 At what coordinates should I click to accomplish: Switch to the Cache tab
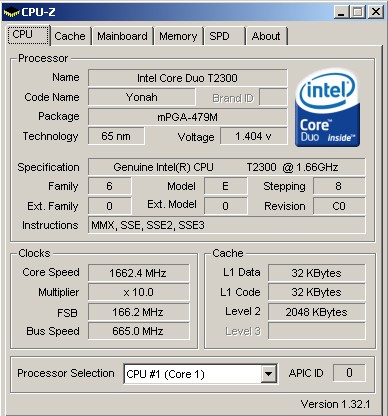tap(70, 36)
